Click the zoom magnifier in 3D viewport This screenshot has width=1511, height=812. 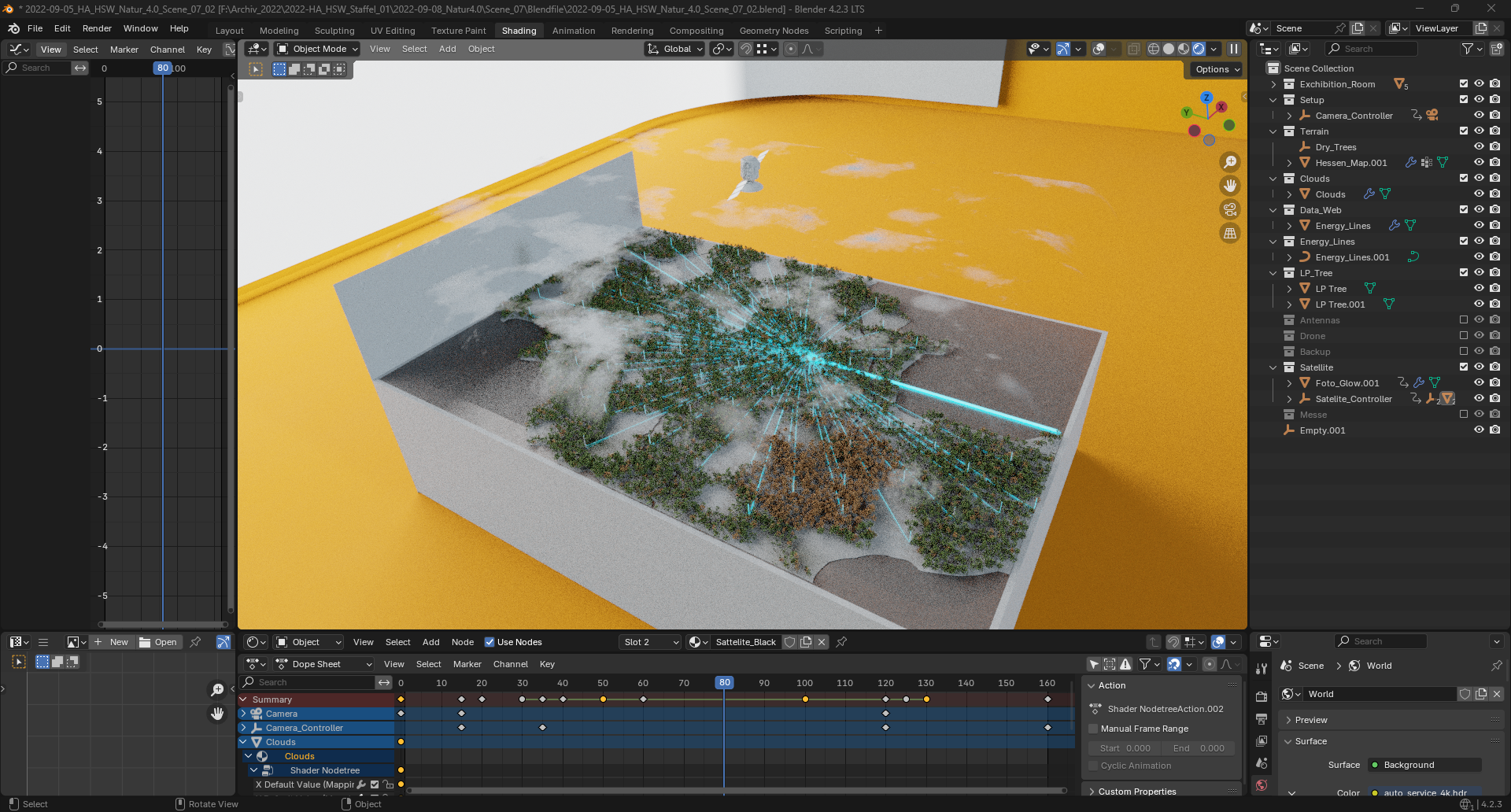coord(1230,162)
